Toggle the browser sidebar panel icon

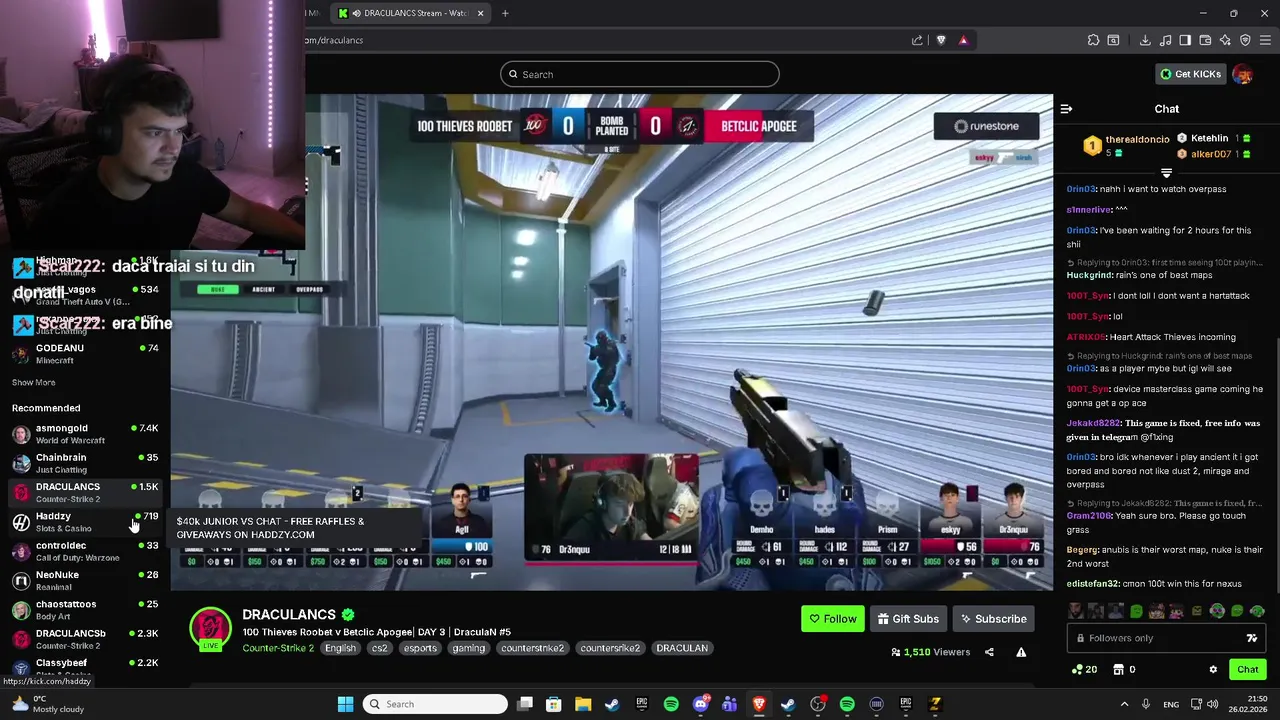(1185, 40)
